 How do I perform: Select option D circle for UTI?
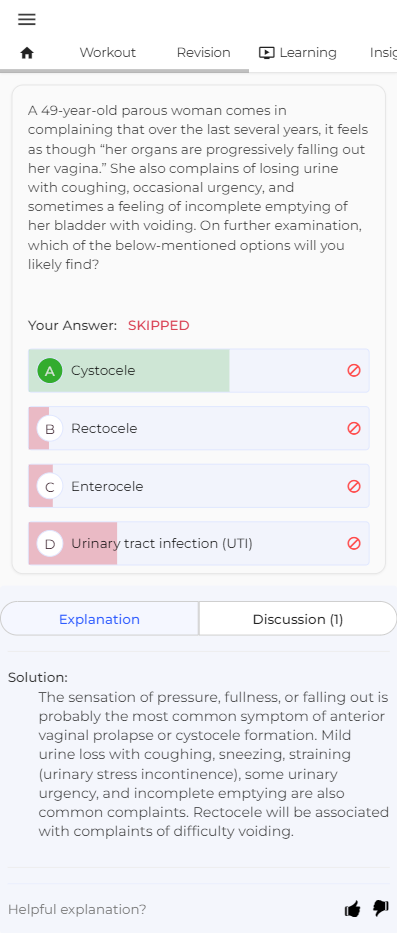coord(50,543)
